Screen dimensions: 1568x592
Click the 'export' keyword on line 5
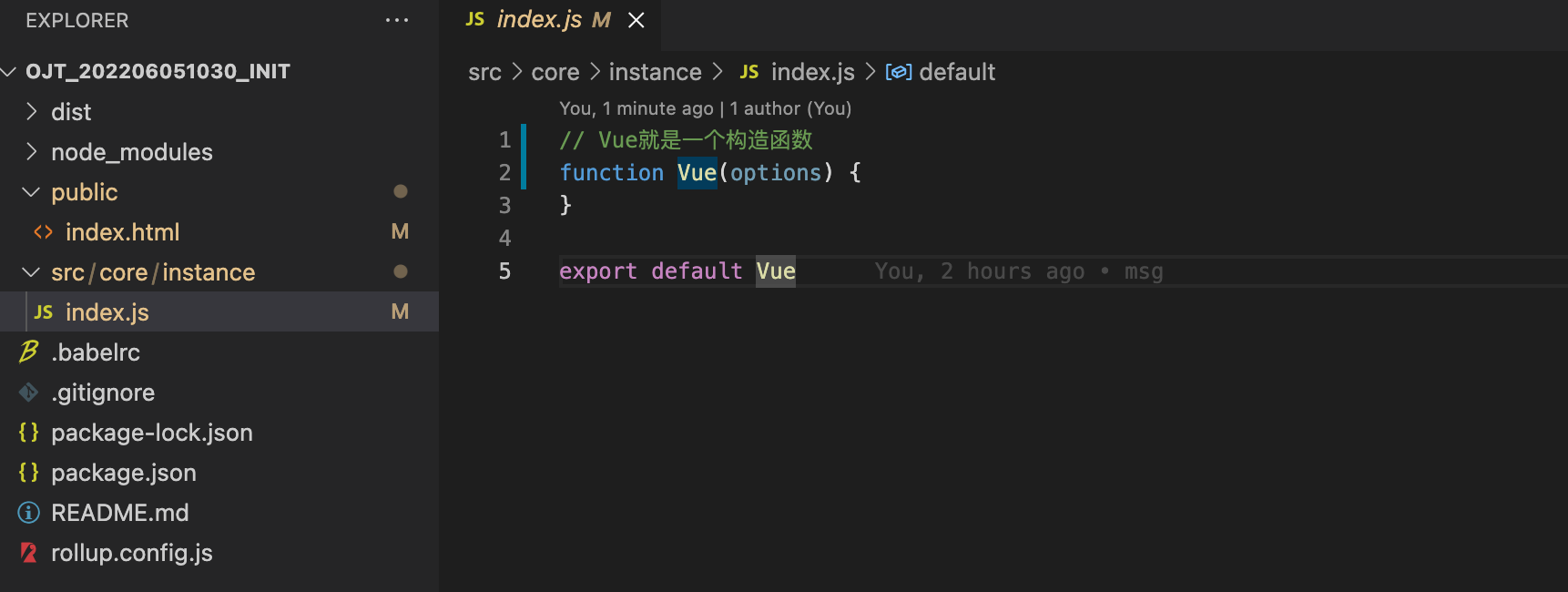598,271
